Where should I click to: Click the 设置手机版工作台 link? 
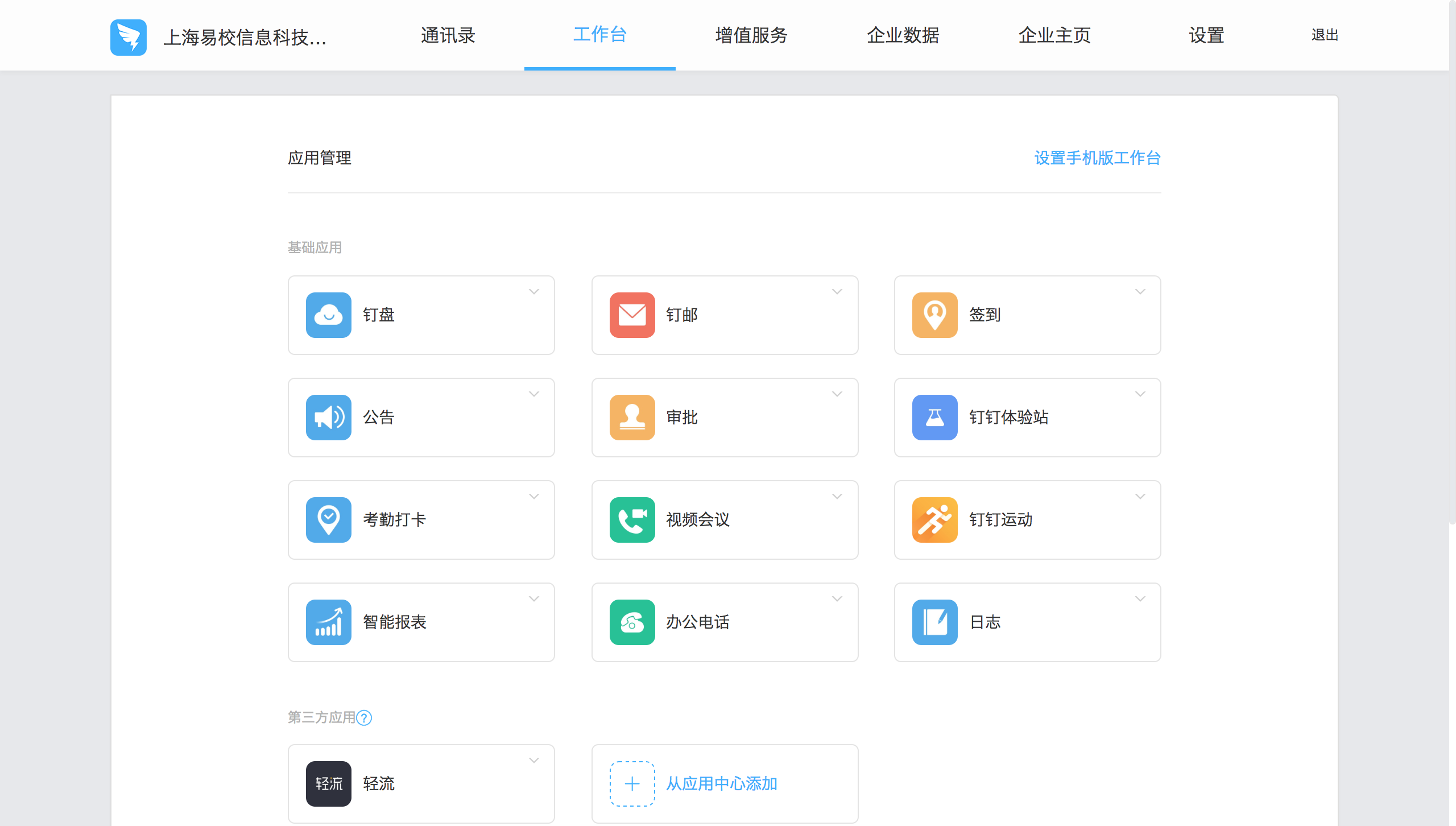(x=1098, y=158)
